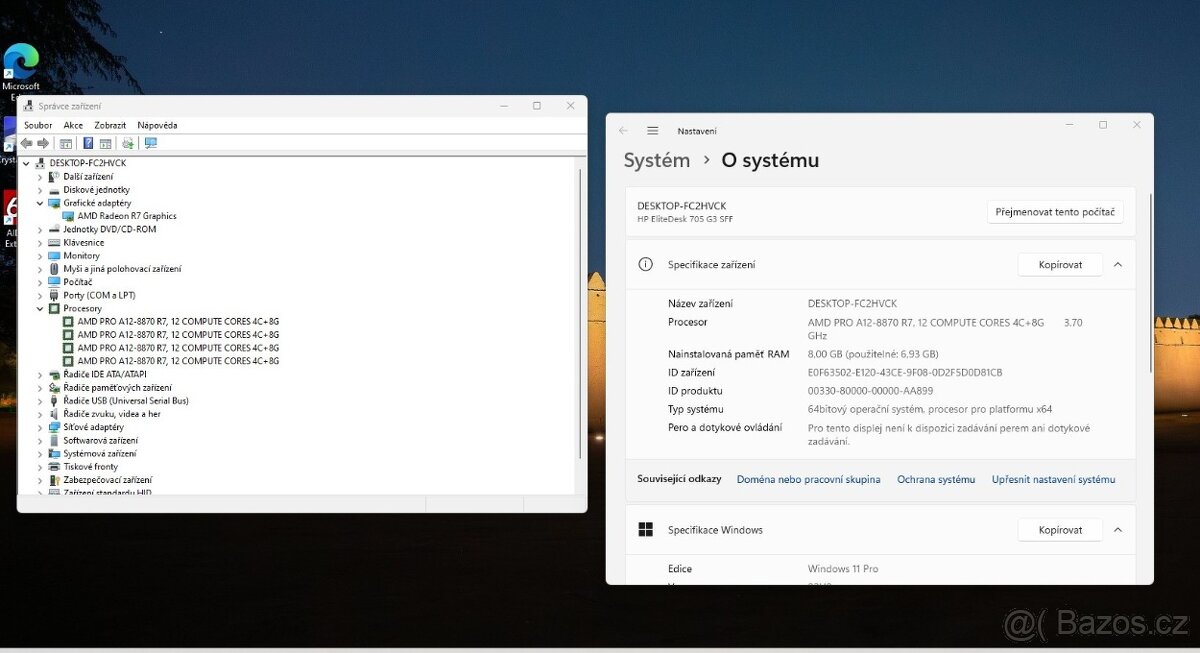Open Upřesnit nastavení systému link
This screenshot has height=653, width=1200.
point(1053,479)
